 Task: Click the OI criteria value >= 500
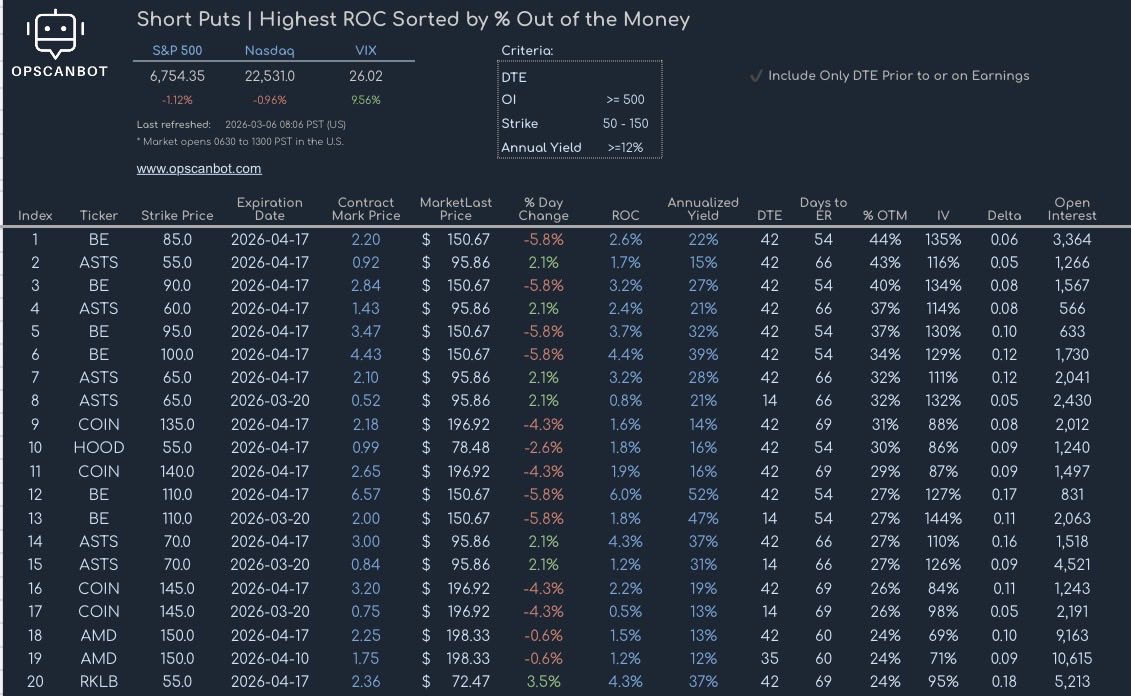click(x=625, y=100)
